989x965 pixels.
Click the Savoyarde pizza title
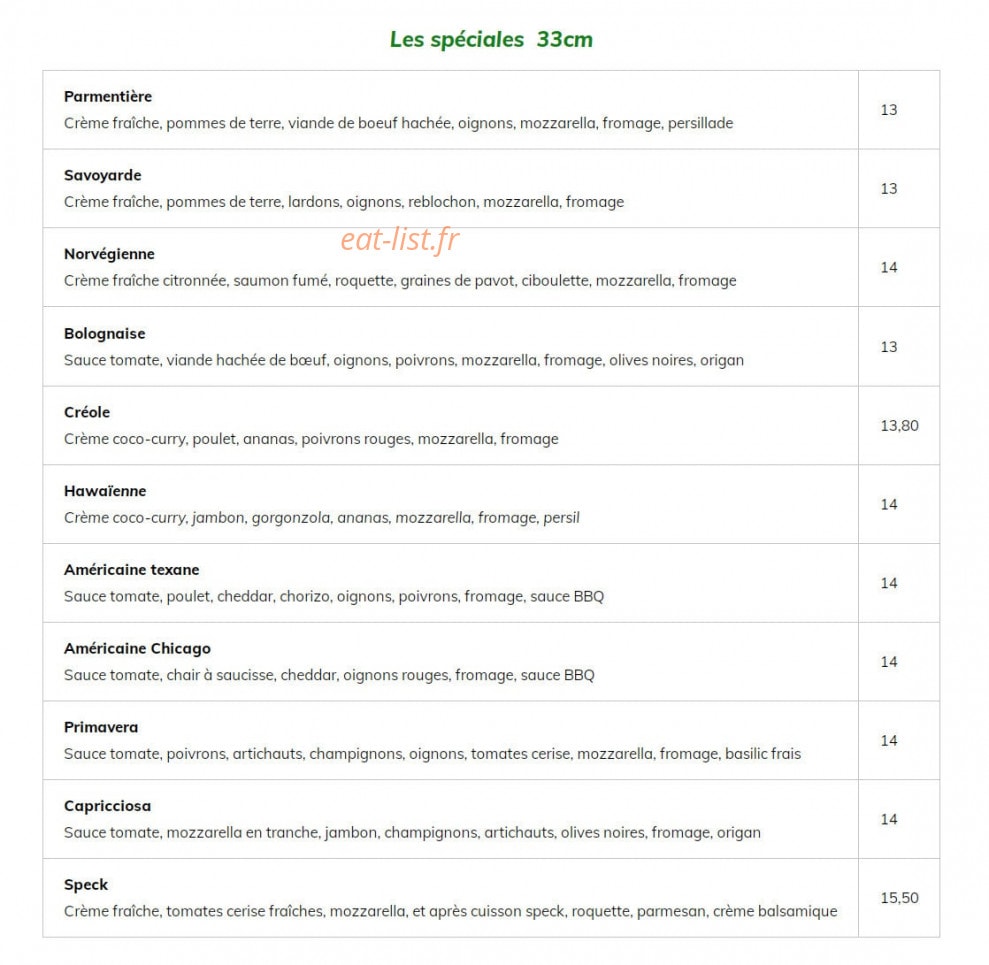(102, 175)
